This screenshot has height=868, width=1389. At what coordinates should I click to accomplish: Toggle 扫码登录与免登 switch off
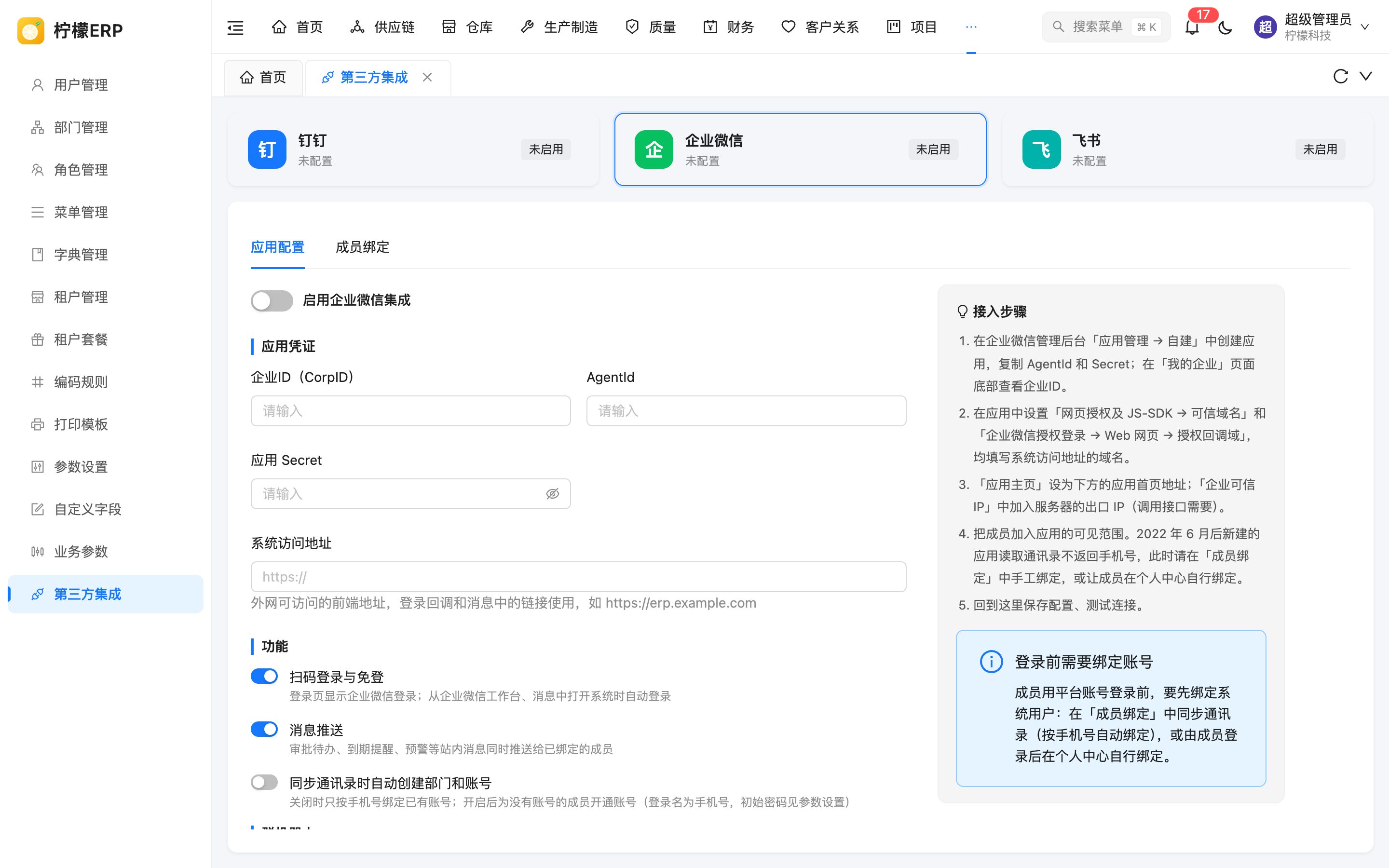coord(264,676)
